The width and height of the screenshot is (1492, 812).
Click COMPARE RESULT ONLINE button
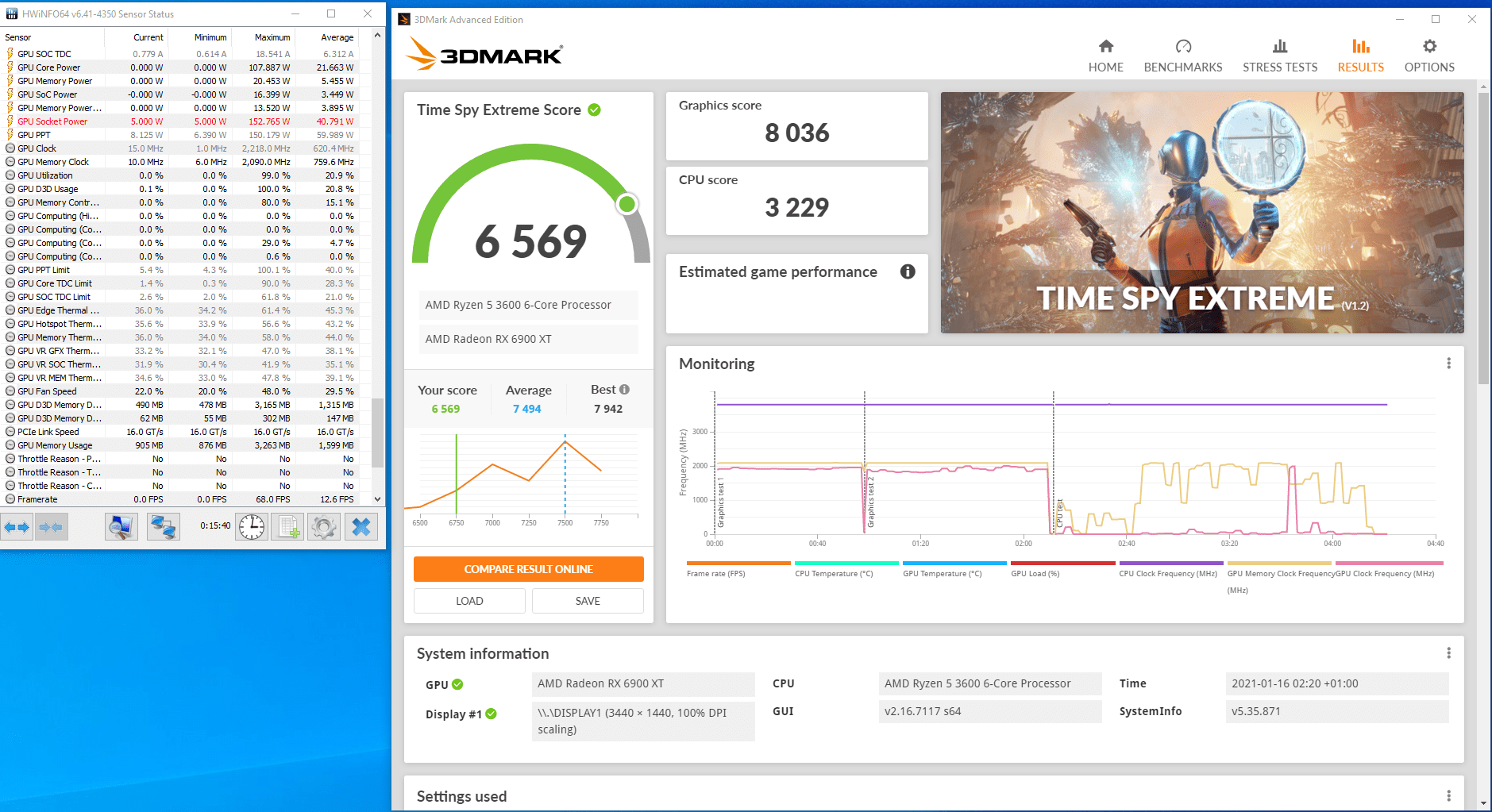pyautogui.click(x=529, y=569)
